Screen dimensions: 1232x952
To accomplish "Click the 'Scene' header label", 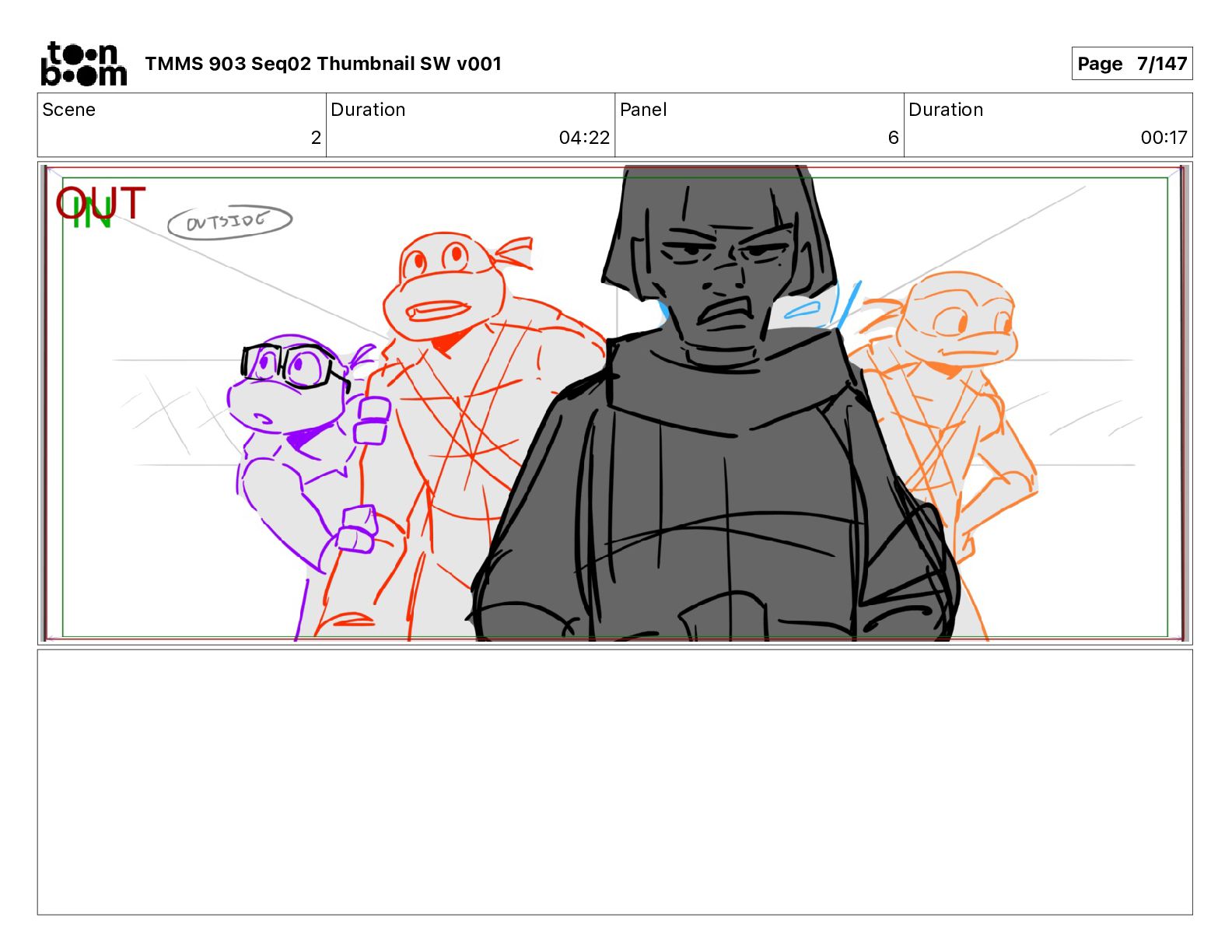I will click(68, 110).
